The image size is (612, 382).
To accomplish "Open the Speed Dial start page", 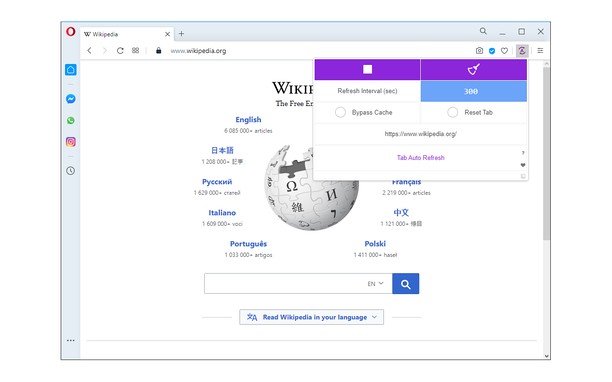I will (x=135, y=50).
